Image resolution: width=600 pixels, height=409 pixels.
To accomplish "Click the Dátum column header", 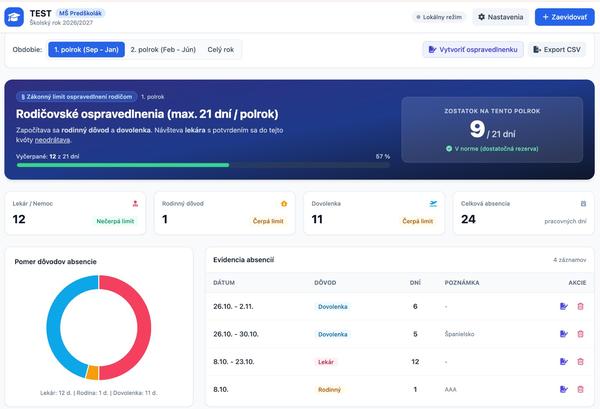I will (224, 283).
